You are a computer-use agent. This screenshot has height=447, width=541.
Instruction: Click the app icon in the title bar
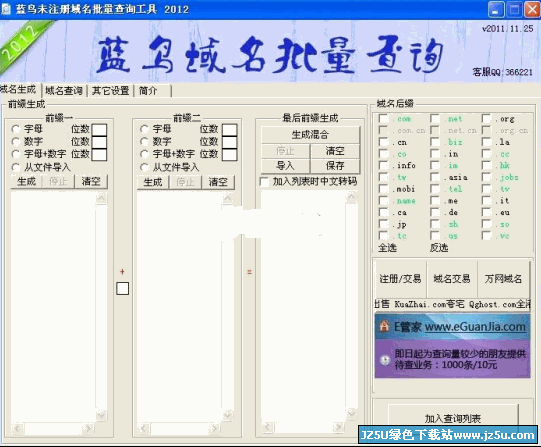coord(6,9)
